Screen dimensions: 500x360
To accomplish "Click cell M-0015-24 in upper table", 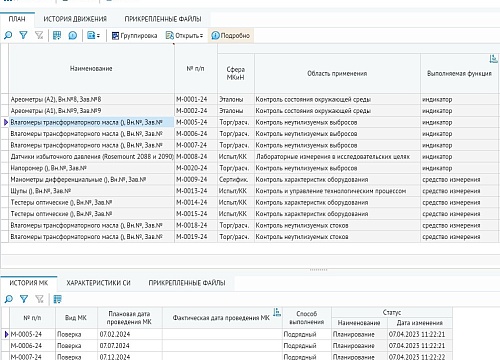I will click(196, 214).
